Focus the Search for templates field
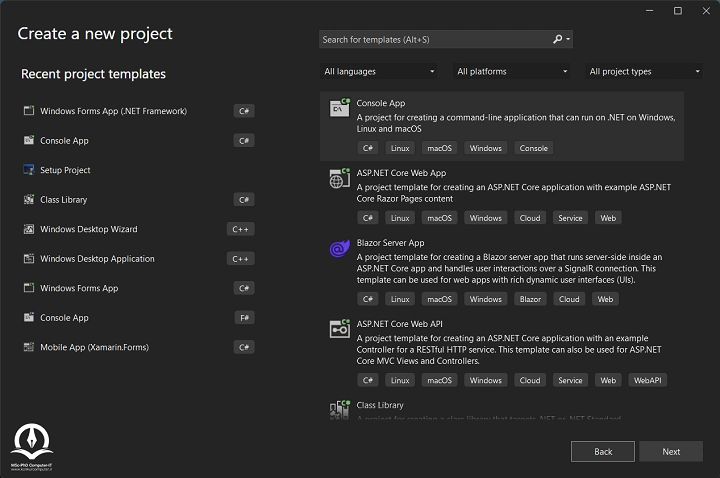 (x=435, y=39)
